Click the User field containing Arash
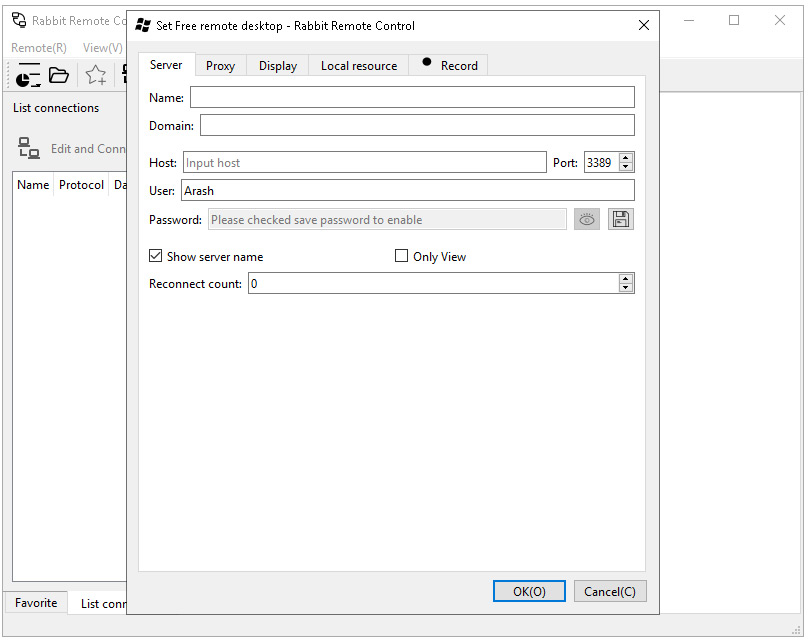This screenshot has height=644, width=809. tap(408, 190)
